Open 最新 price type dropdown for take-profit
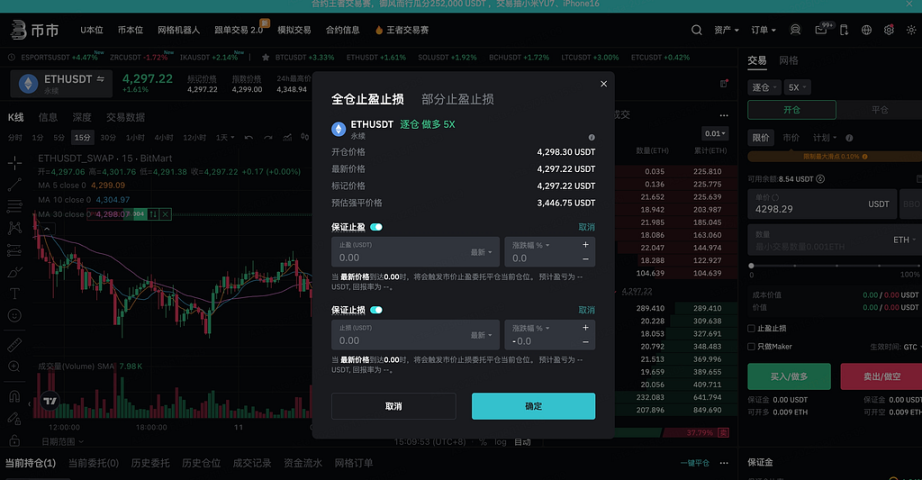Image resolution: width=922 pixels, height=480 pixels. click(481, 252)
